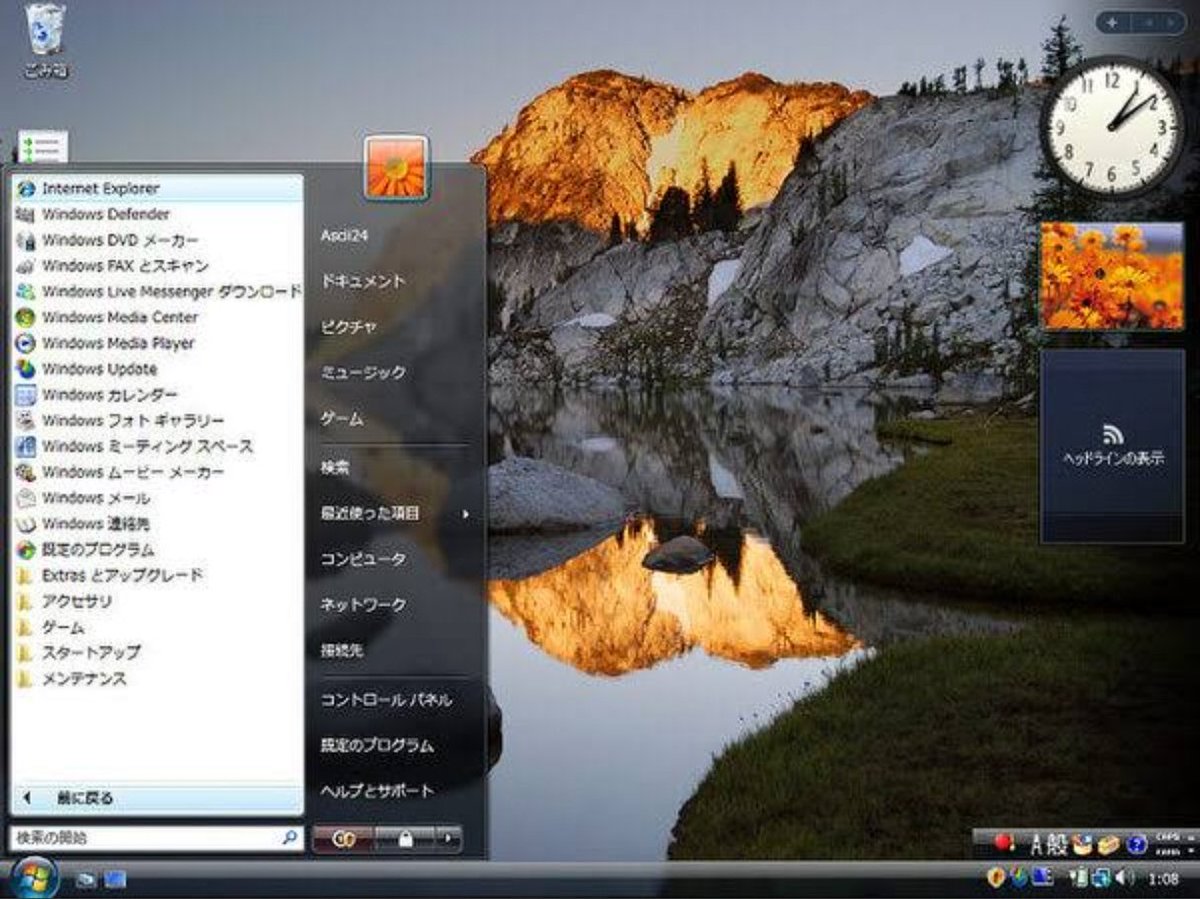Expand the メンテナンス folder
The image size is (1200, 899).
click(157, 679)
